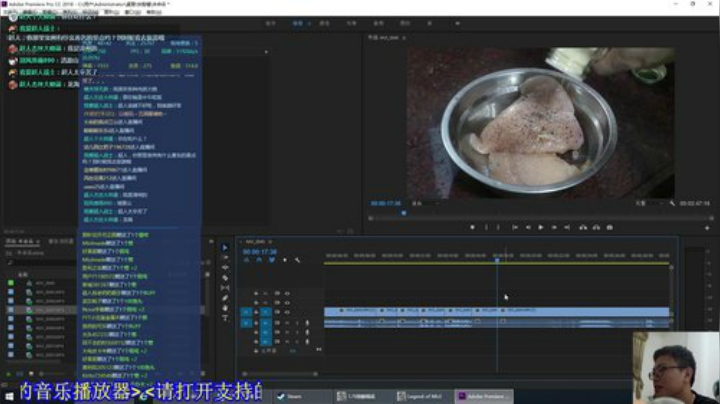Select the Pen tool

click(x=225, y=298)
